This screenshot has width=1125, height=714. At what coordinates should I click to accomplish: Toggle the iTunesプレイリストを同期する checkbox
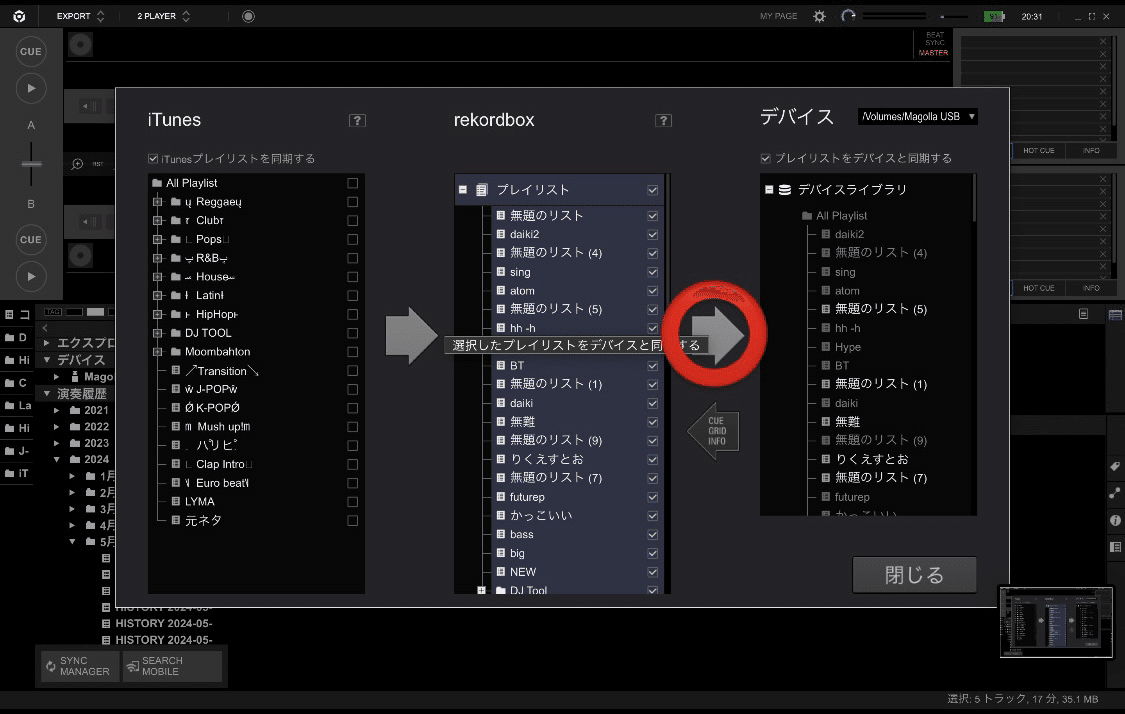click(153, 159)
